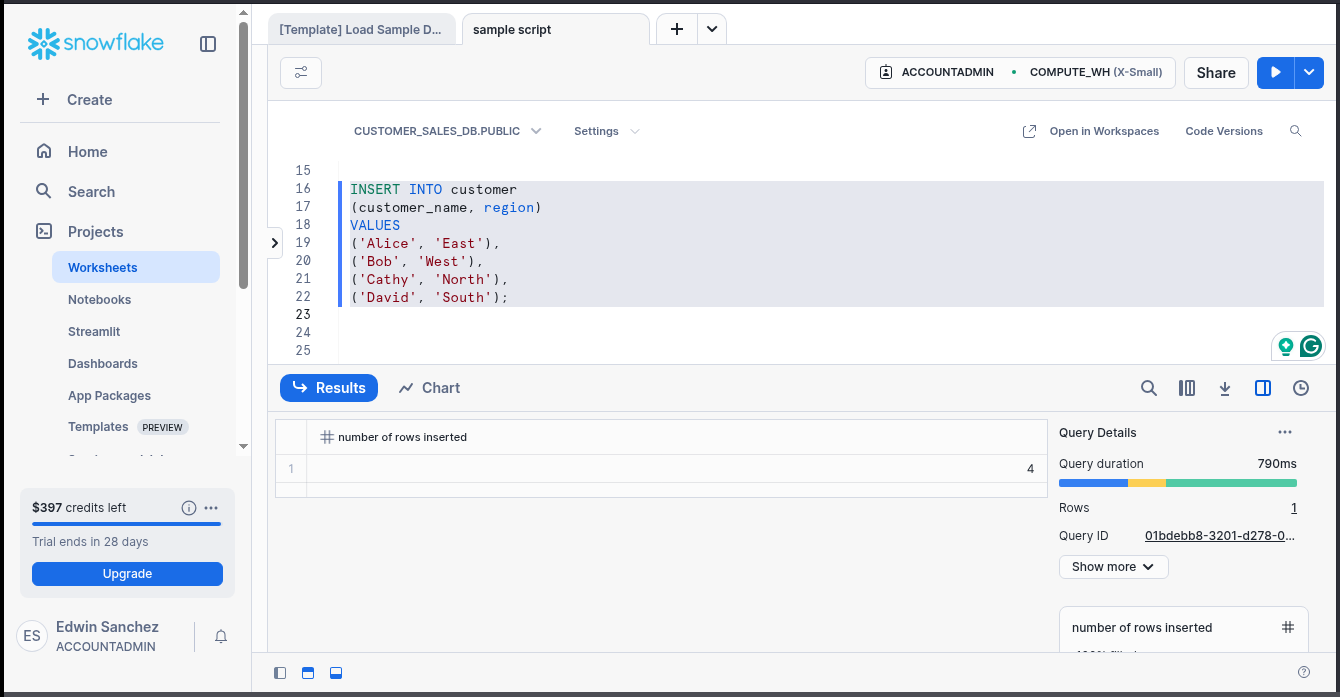Toggle the query details side panel icon
The image size is (1340, 697).
coord(1262,387)
